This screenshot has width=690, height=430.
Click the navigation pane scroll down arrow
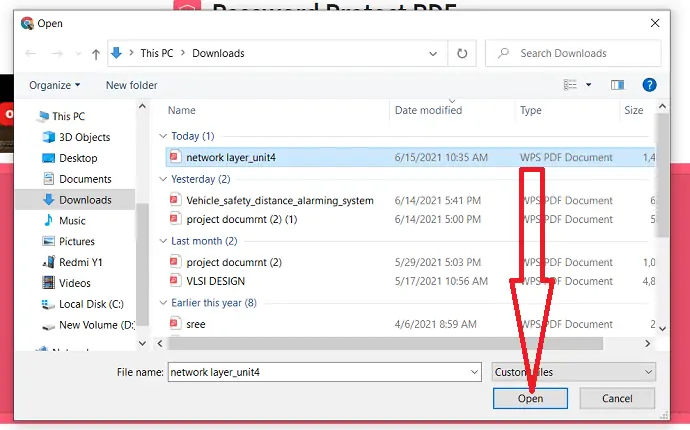142,343
